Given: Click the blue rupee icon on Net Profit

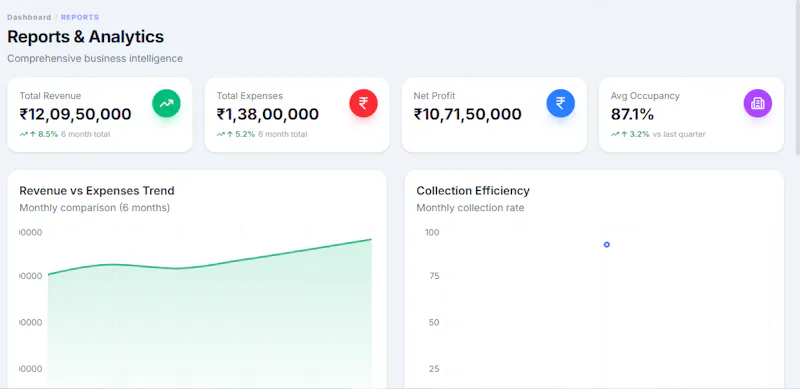Looking at the screenshot, I should (560, 103).
